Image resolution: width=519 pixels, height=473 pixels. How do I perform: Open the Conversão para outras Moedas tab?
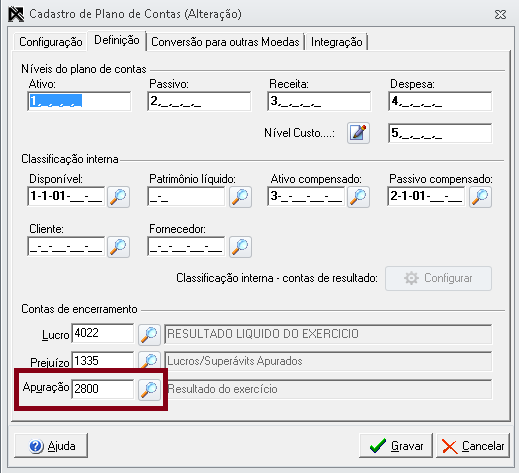pos(225,42)
